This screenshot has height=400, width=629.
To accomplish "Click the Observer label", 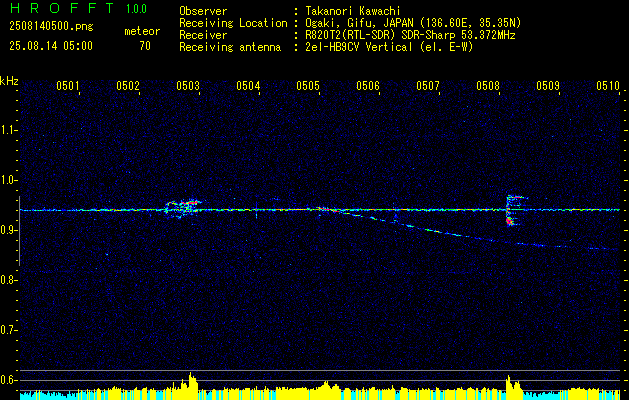I will [203, 11].
